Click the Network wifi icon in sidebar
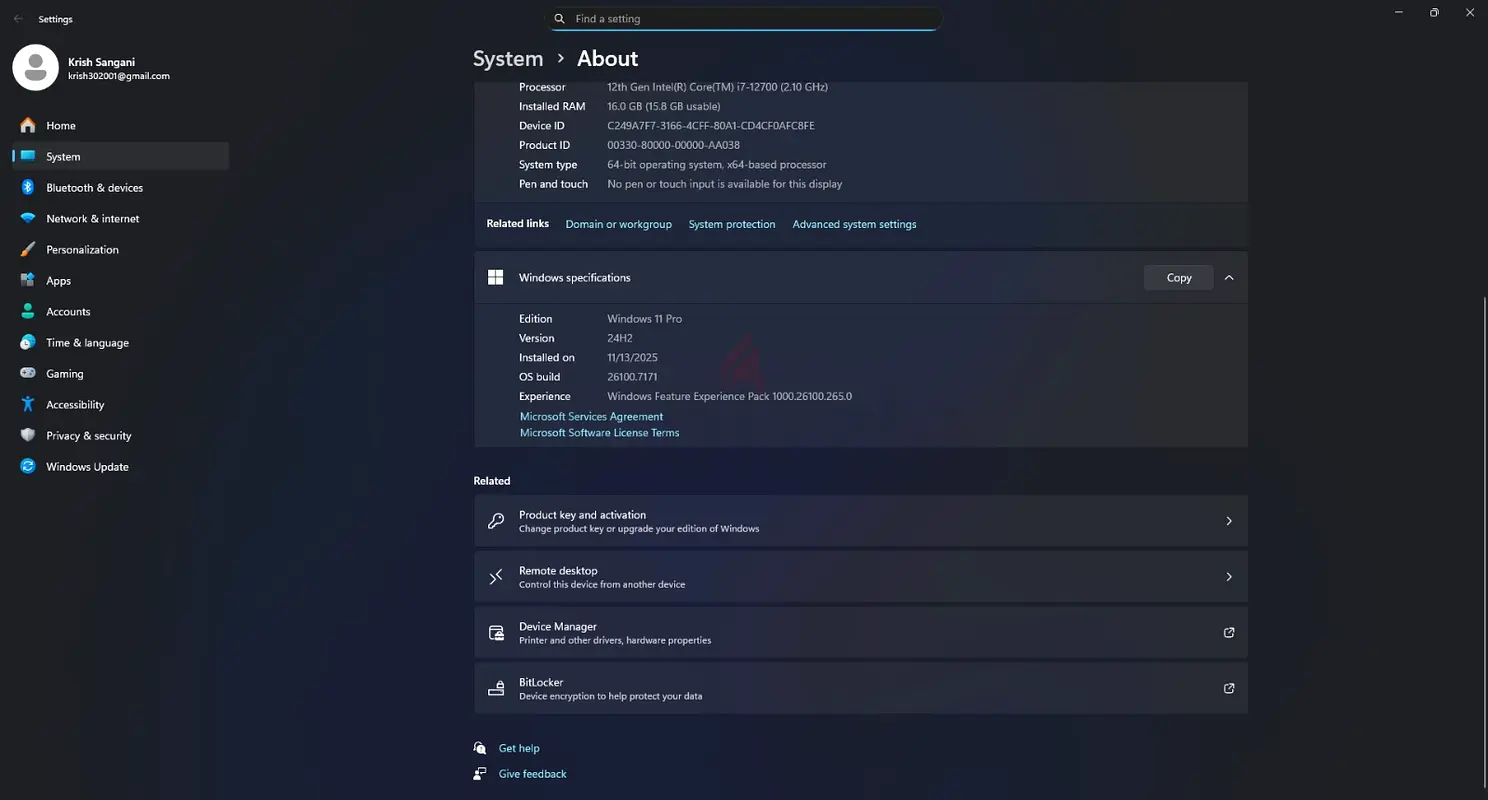This screenshot has height=800, width=1488. click(27, 218)
